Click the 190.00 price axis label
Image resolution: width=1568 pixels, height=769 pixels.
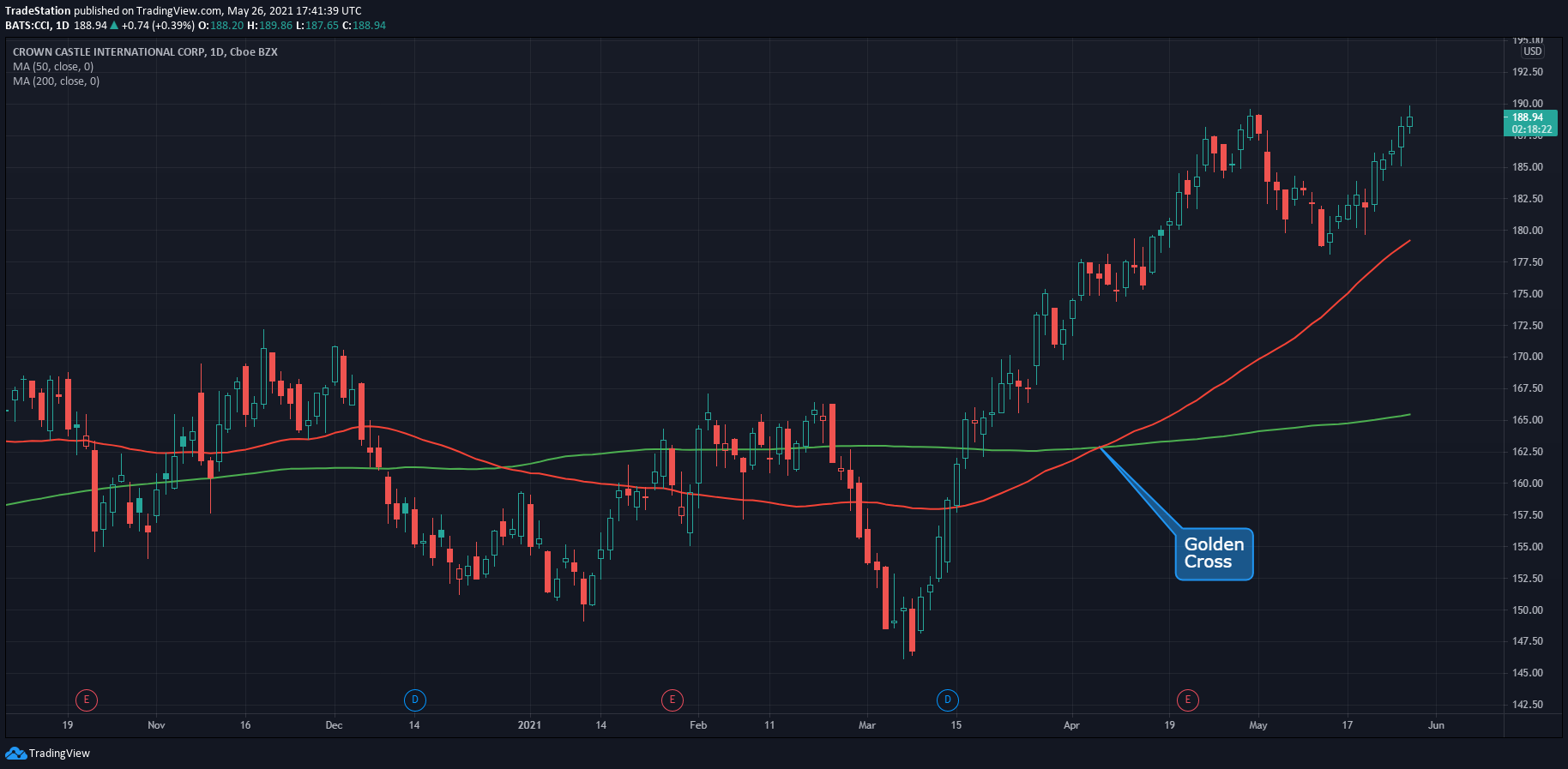coord(1527,103)
